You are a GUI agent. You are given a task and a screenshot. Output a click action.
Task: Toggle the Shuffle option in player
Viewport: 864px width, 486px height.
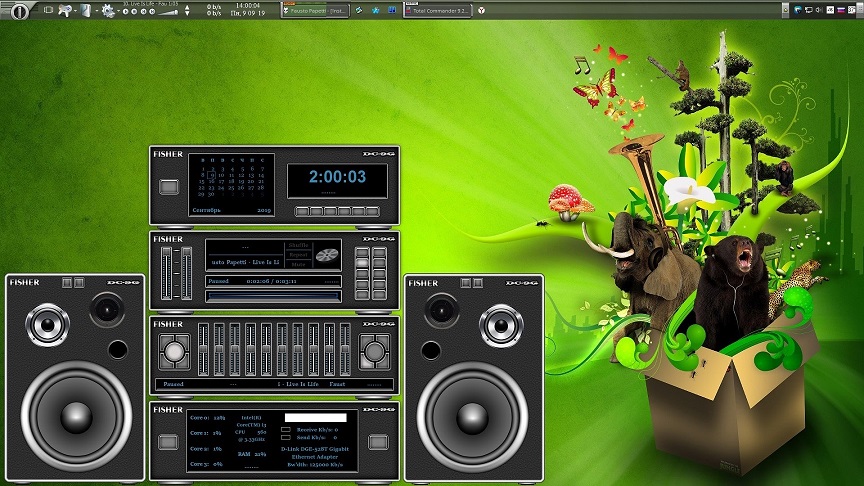298,245
